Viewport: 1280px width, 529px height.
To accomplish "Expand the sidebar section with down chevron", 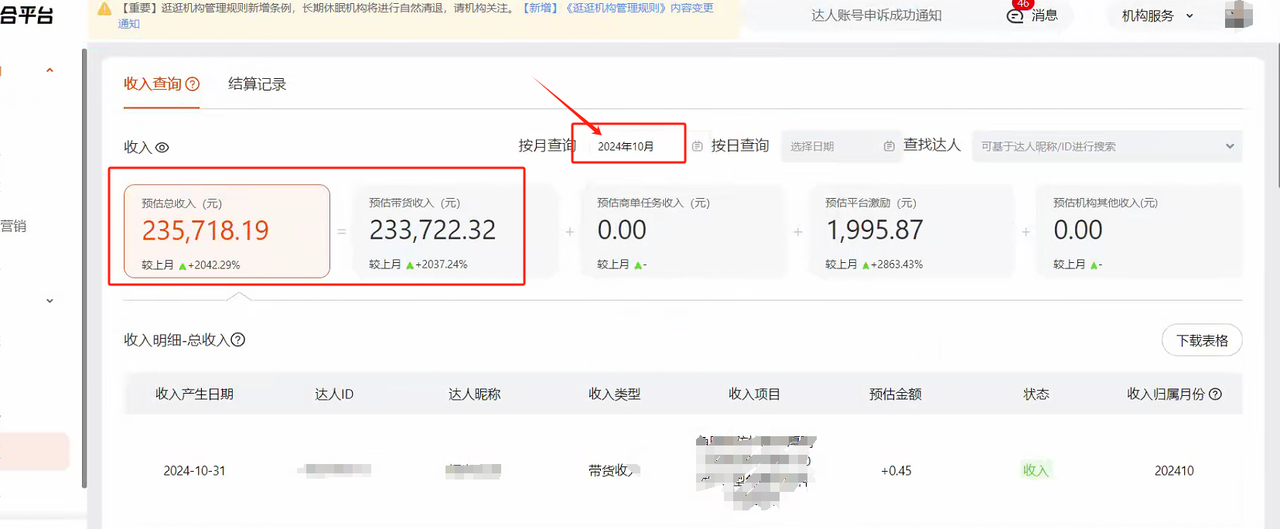I will click(x=49, y=300).
